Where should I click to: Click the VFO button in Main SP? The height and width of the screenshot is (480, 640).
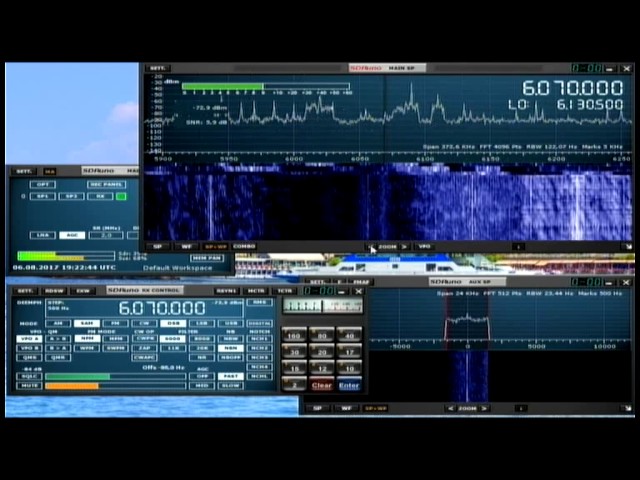coord(424,247)
